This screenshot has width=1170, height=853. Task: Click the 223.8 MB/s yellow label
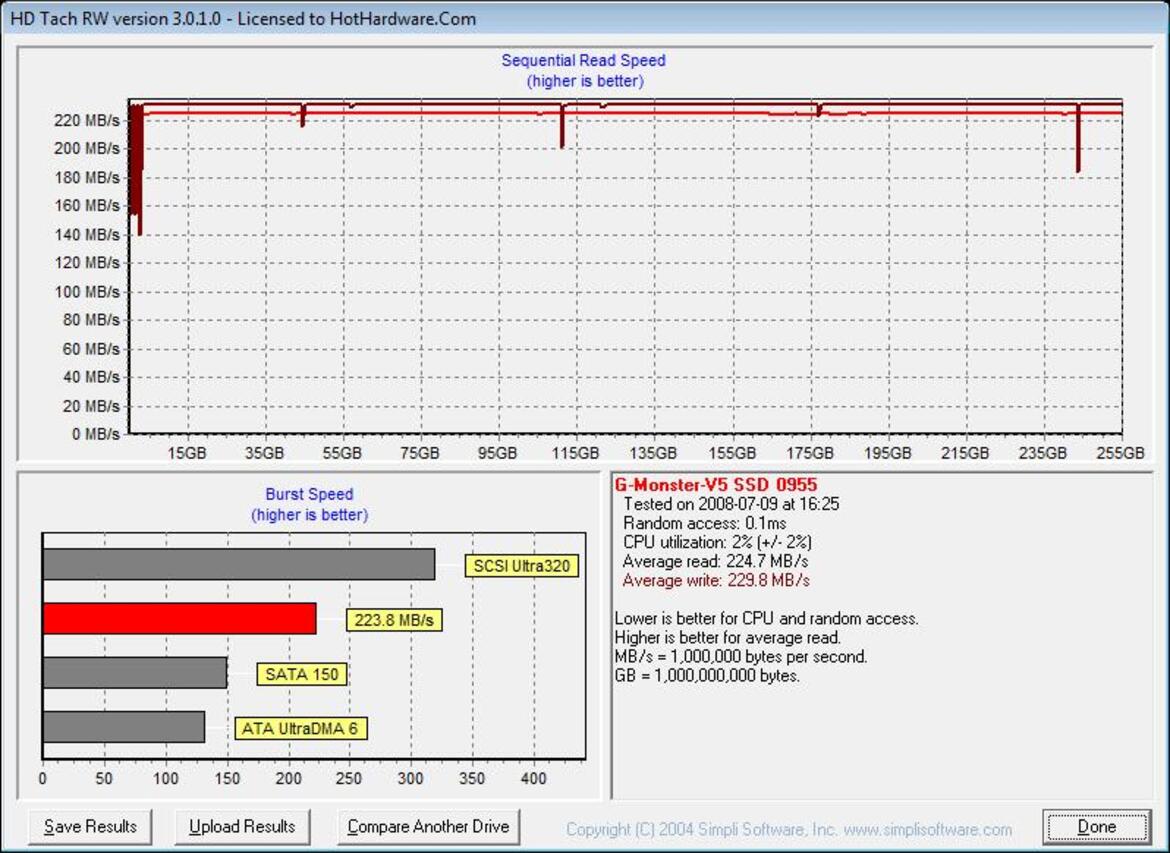click(394, 620)
